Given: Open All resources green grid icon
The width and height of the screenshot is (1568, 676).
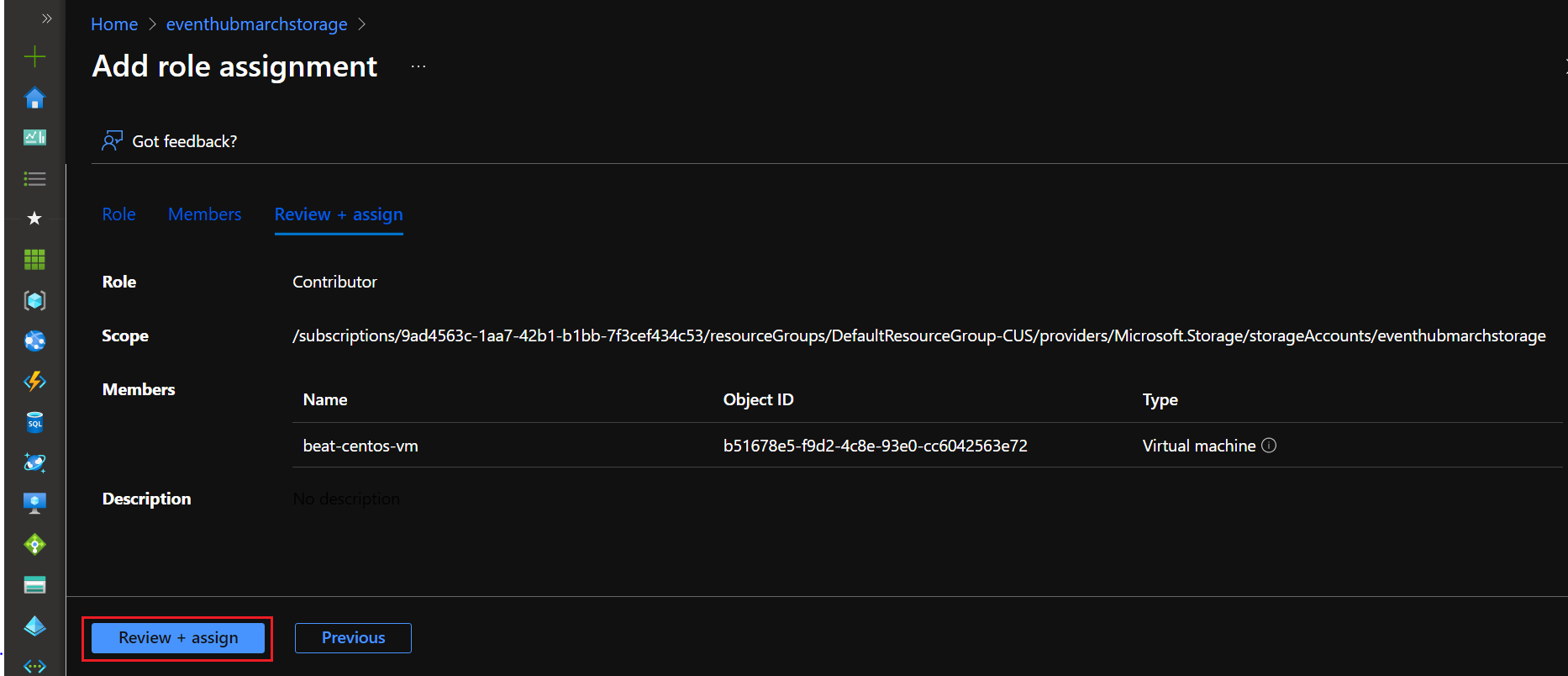Looking at the screenshot, I should pyautogui.click(x=34, y=260).
